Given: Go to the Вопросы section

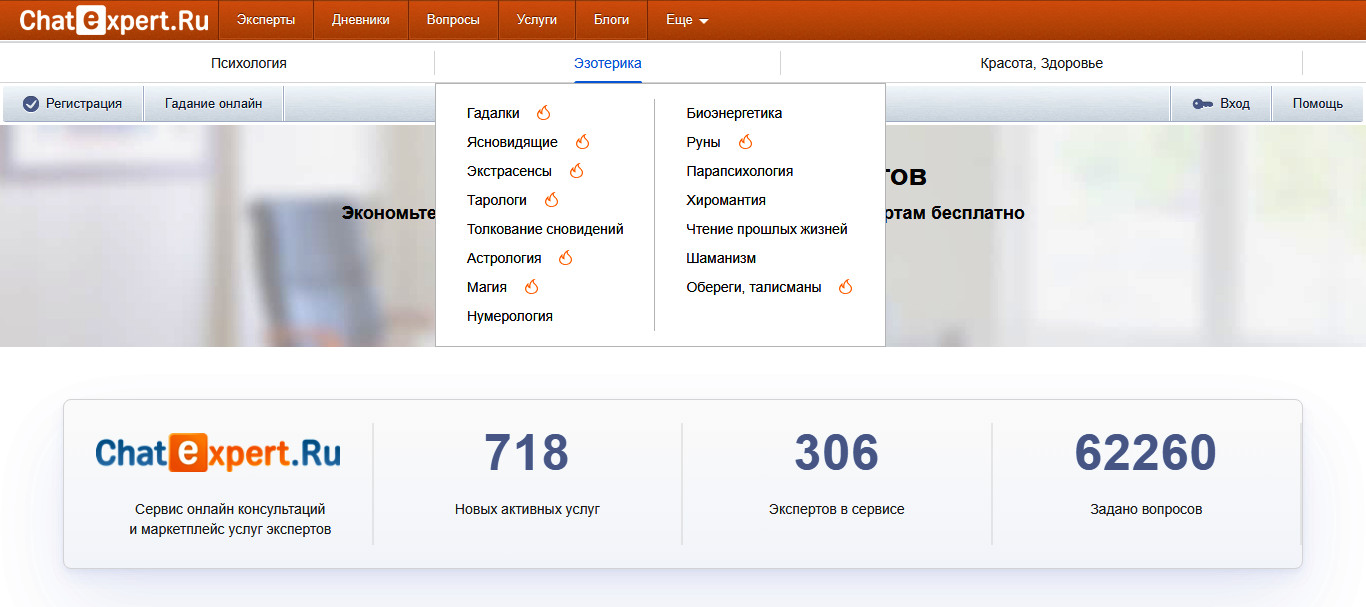Looking at the screenshot, I should (x=453, y=20).
